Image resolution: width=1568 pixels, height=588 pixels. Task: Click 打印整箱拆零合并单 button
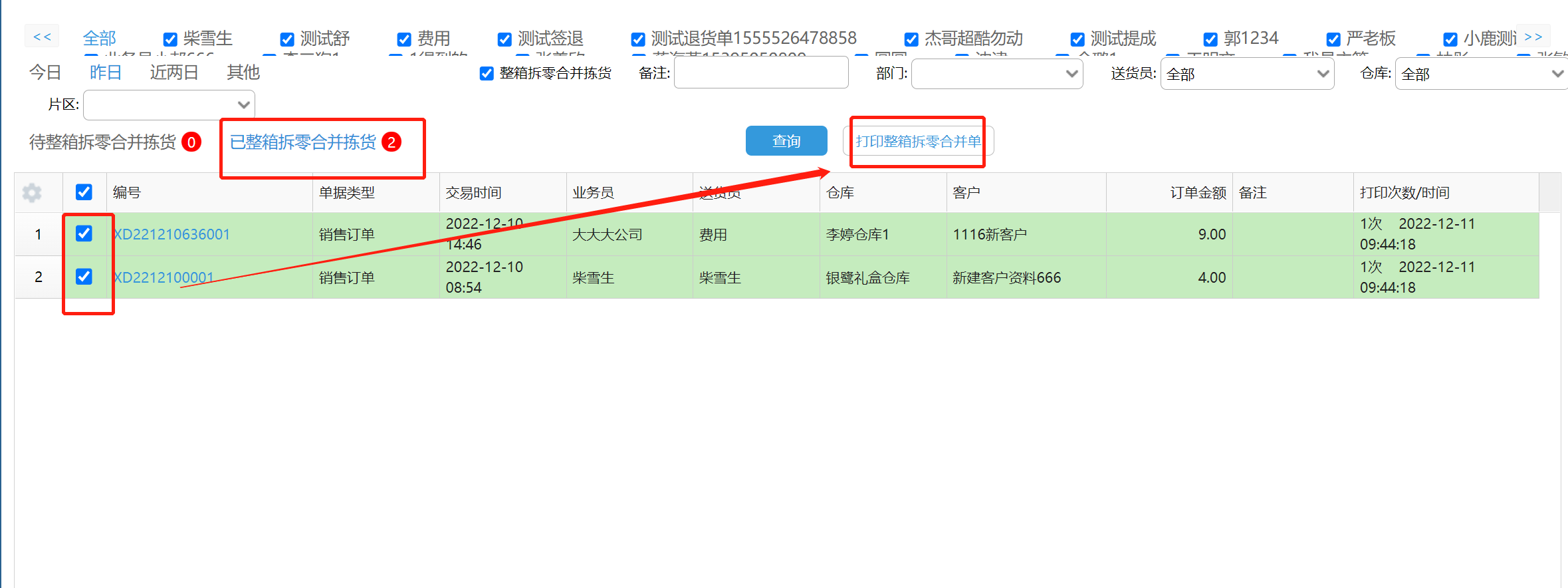pyautogui.click(x=918, y=141)
